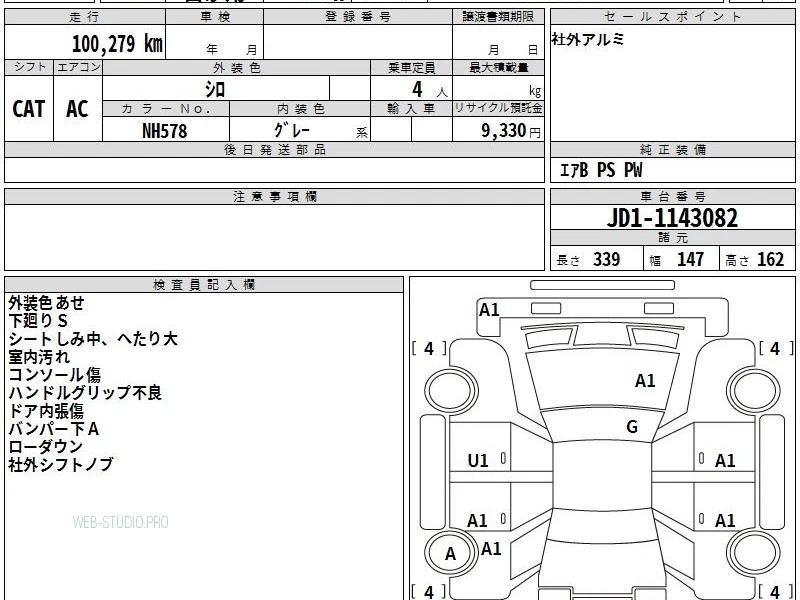
Task: Click inspector note コンソール傷
Action: pyautogui.click(x=55, y=374)
